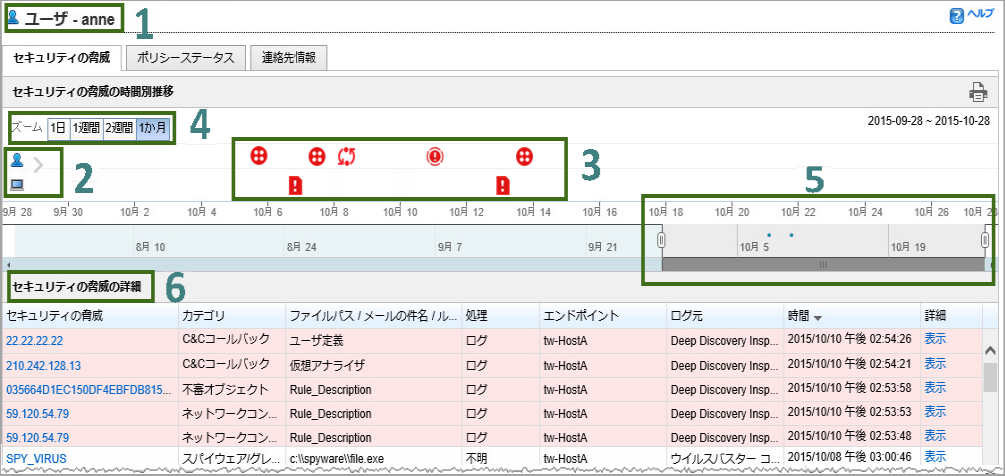Set zoom to 2週間
This screenshot has height=476, width=1005.
point(119,128)
